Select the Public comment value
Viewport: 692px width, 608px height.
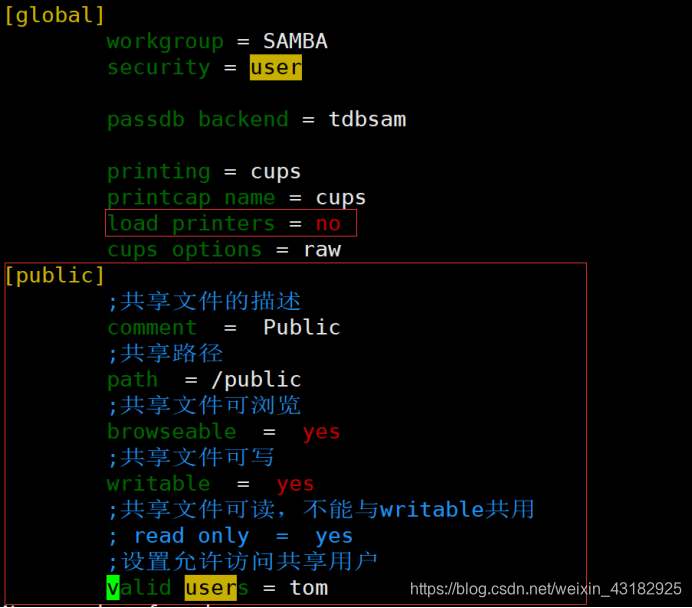[302, 327]
